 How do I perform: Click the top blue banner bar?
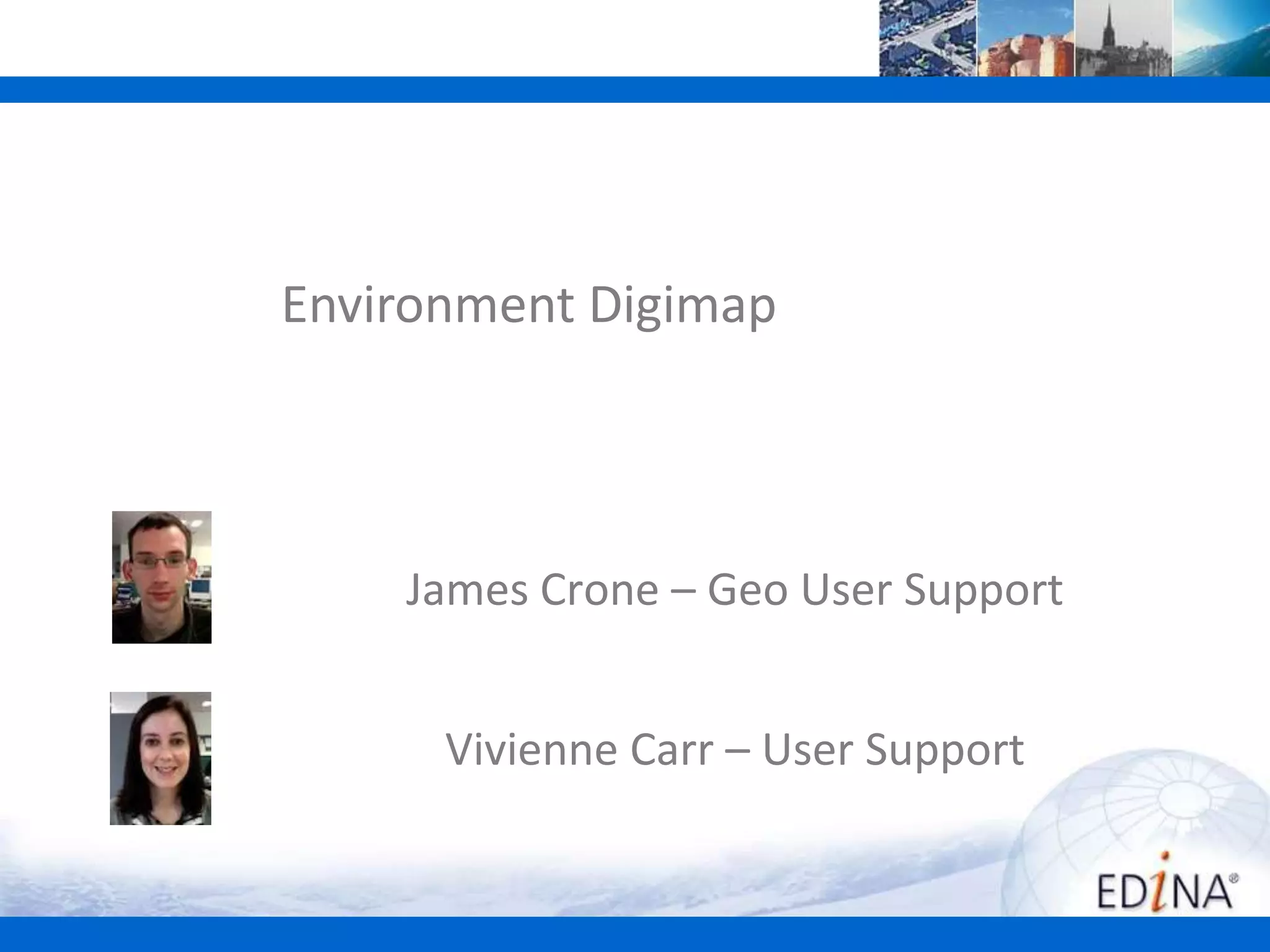point(434,89)
